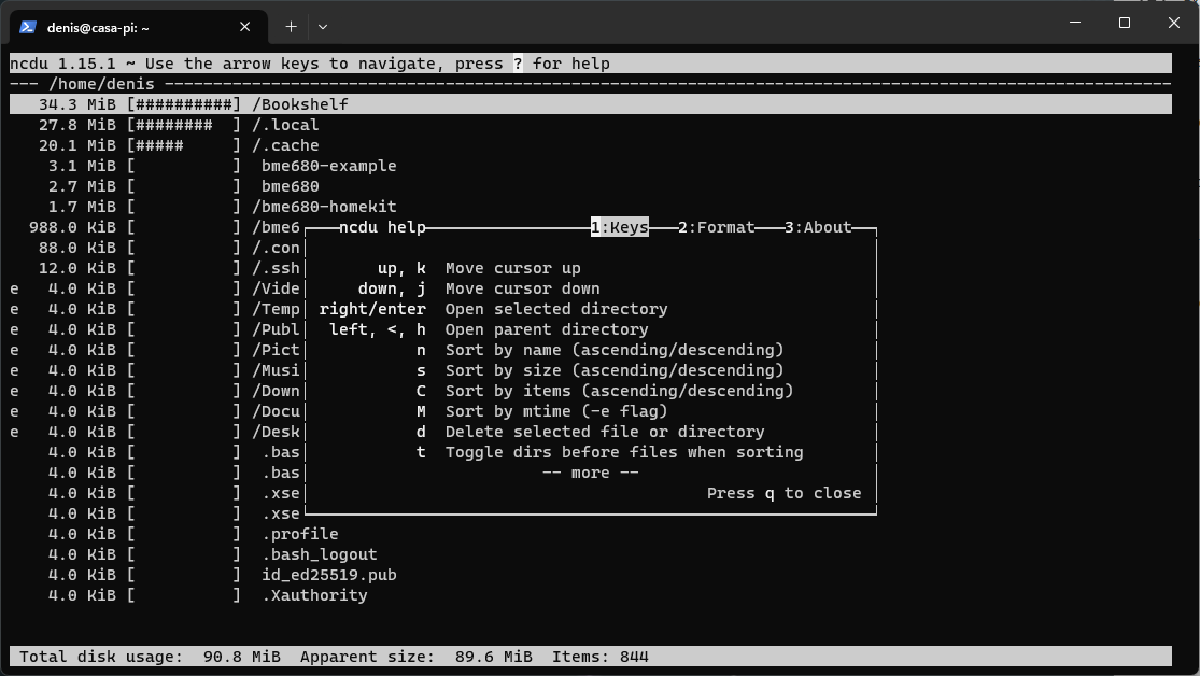This screenshot has height=676, width=1200.
Task: Click the 'Items: 844' status entry
Action: point(600,657)
